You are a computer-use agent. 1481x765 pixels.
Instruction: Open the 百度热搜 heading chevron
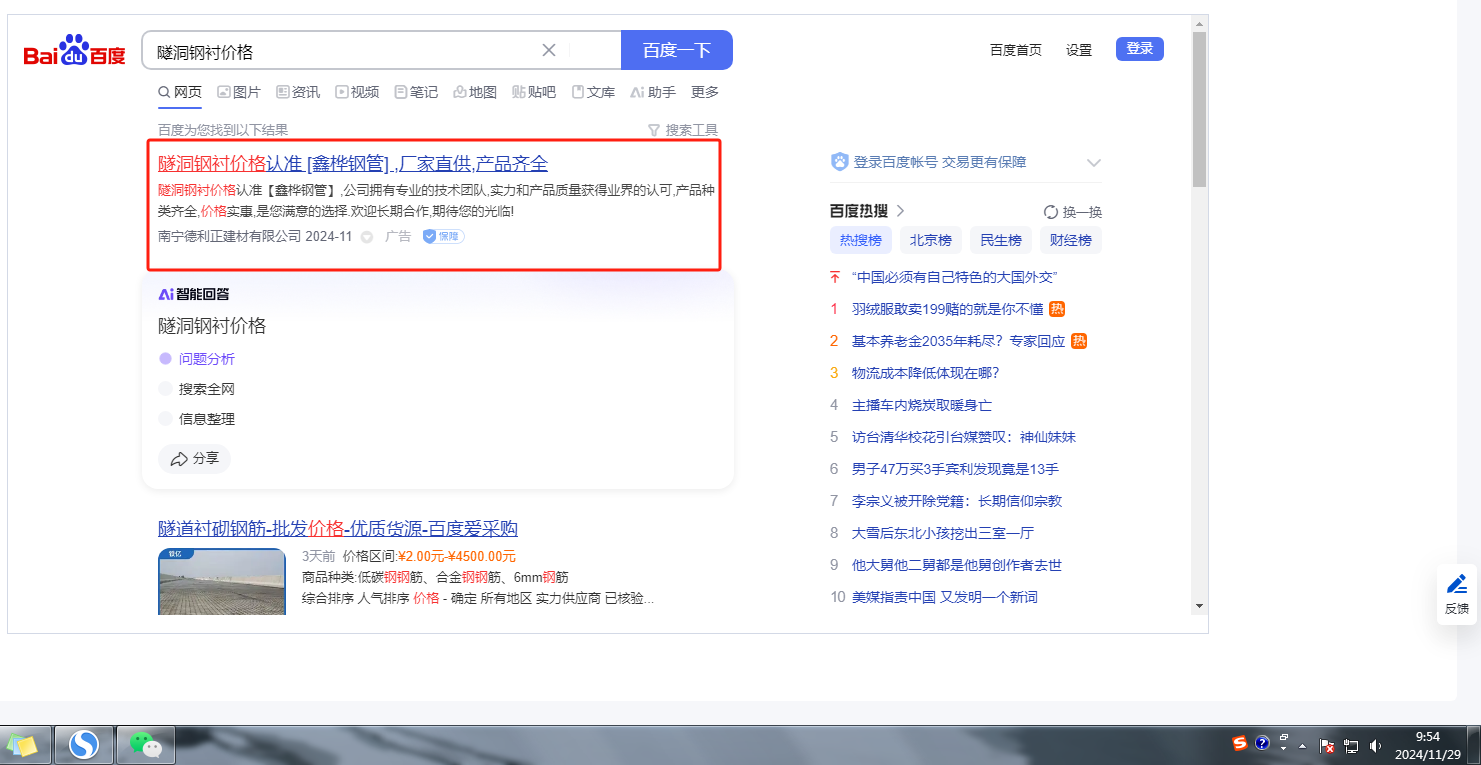[x=900, y=211]
